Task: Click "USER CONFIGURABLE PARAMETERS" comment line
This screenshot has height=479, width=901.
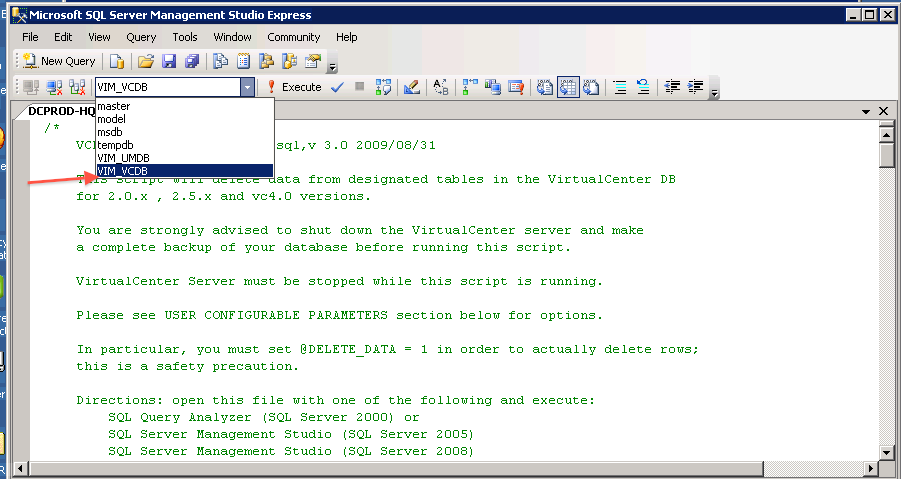Action: point(340,315)
